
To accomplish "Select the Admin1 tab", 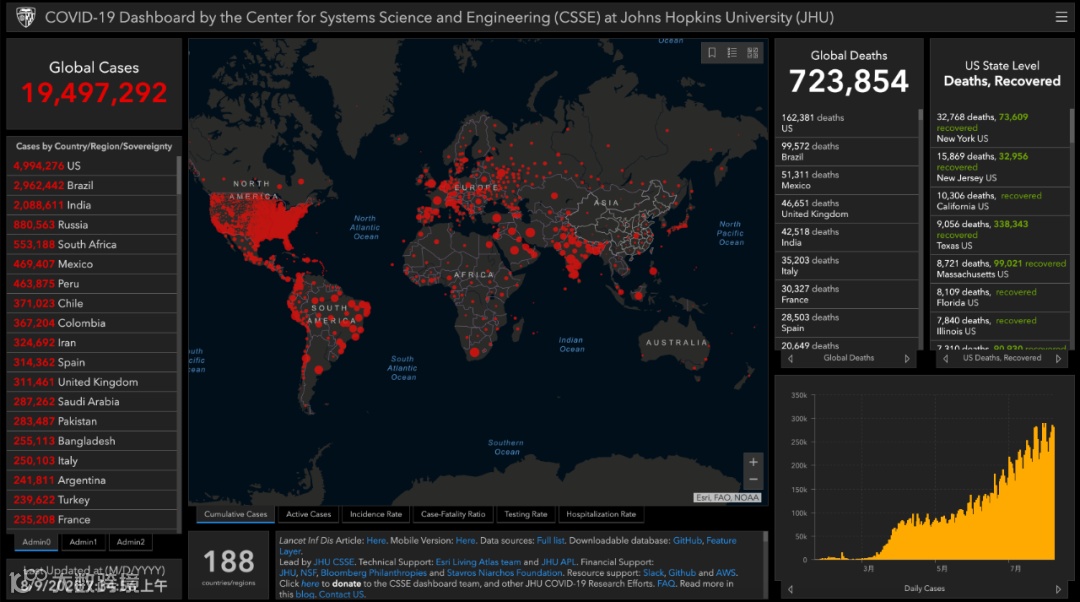I will pyautogui.click(x=83, y=542).
